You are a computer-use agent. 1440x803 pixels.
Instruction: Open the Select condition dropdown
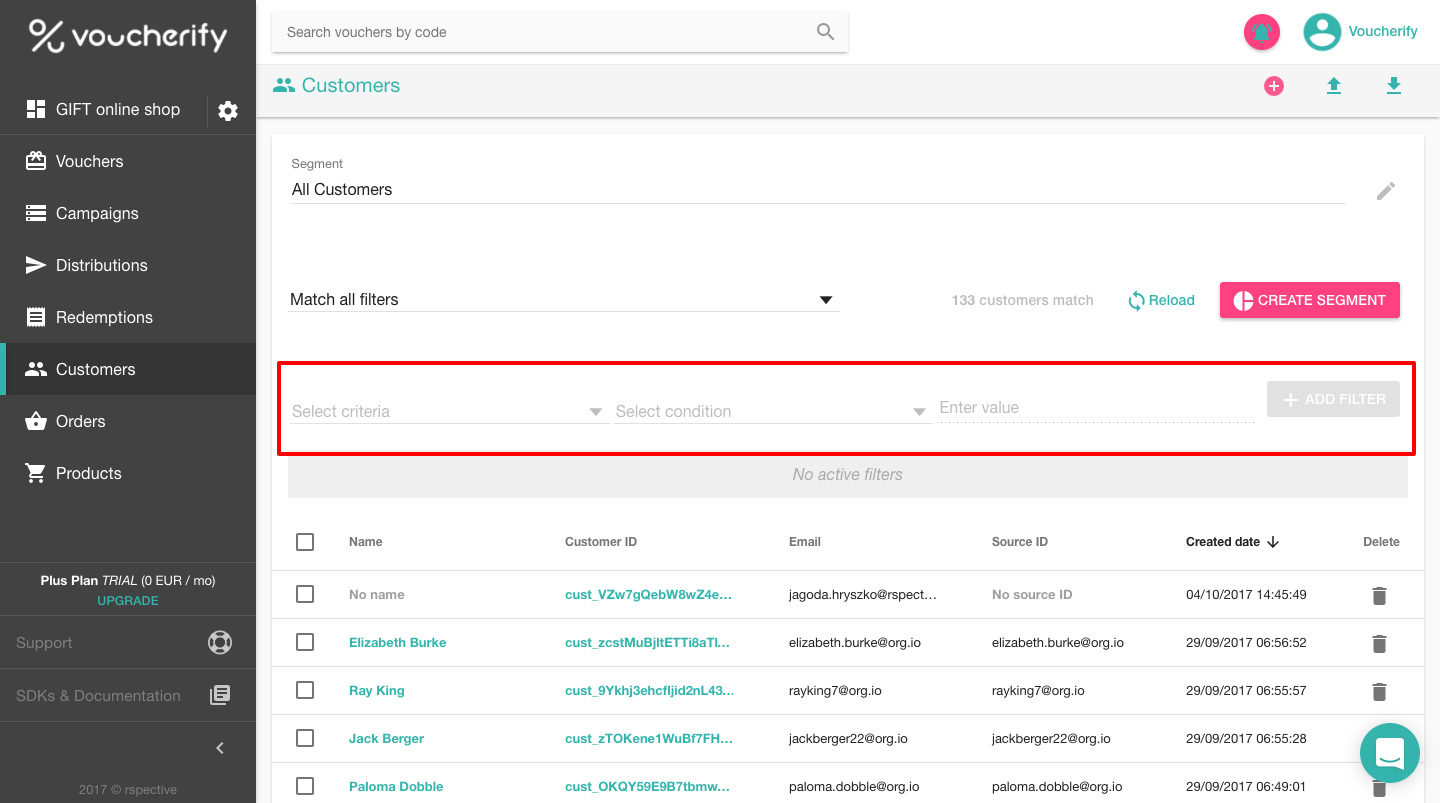[x=771, y=412]
